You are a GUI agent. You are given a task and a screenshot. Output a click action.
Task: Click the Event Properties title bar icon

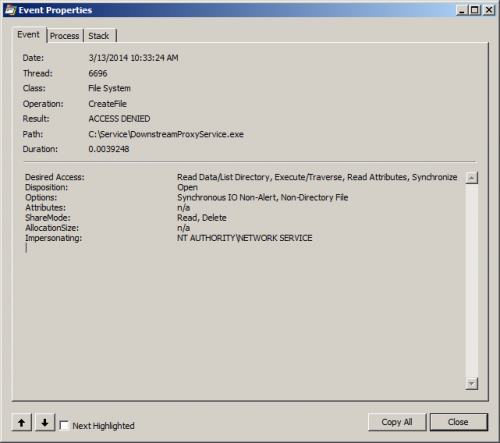click(x=10, y=10)
